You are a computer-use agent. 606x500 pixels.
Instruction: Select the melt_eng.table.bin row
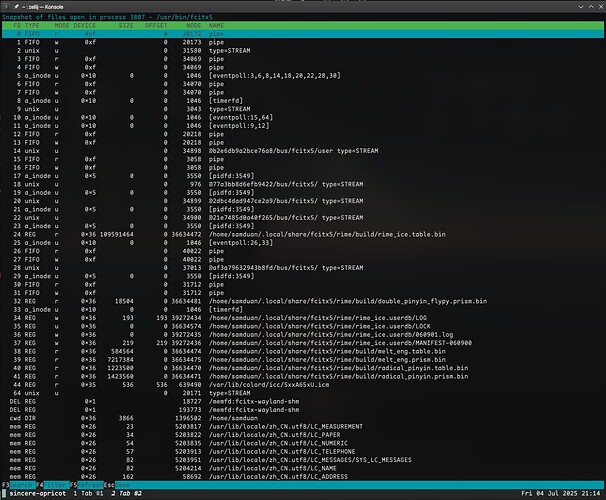(x=303, y=352)
